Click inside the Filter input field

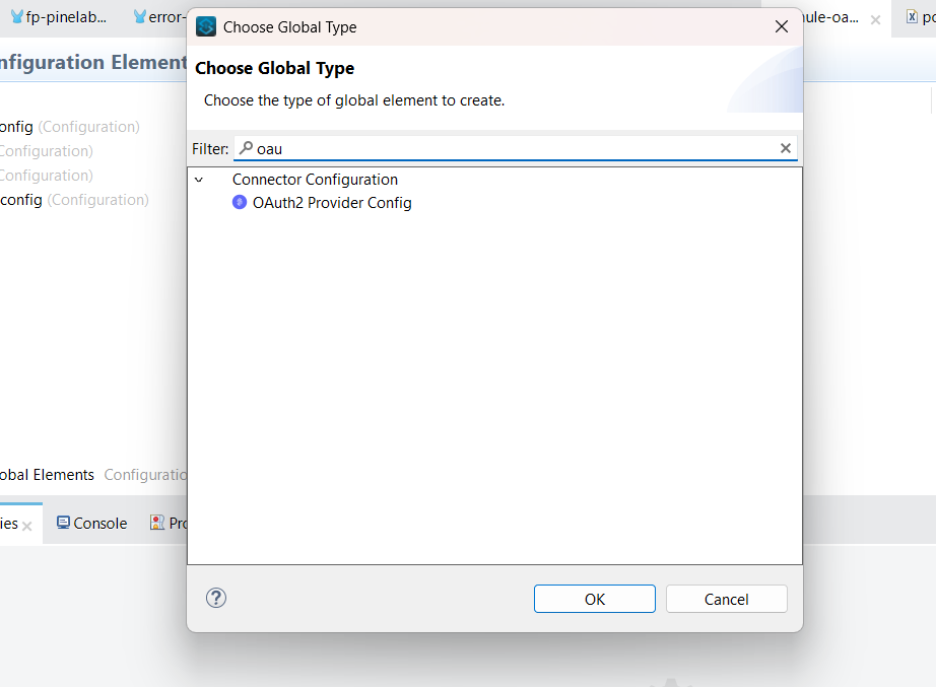(450, 147)
